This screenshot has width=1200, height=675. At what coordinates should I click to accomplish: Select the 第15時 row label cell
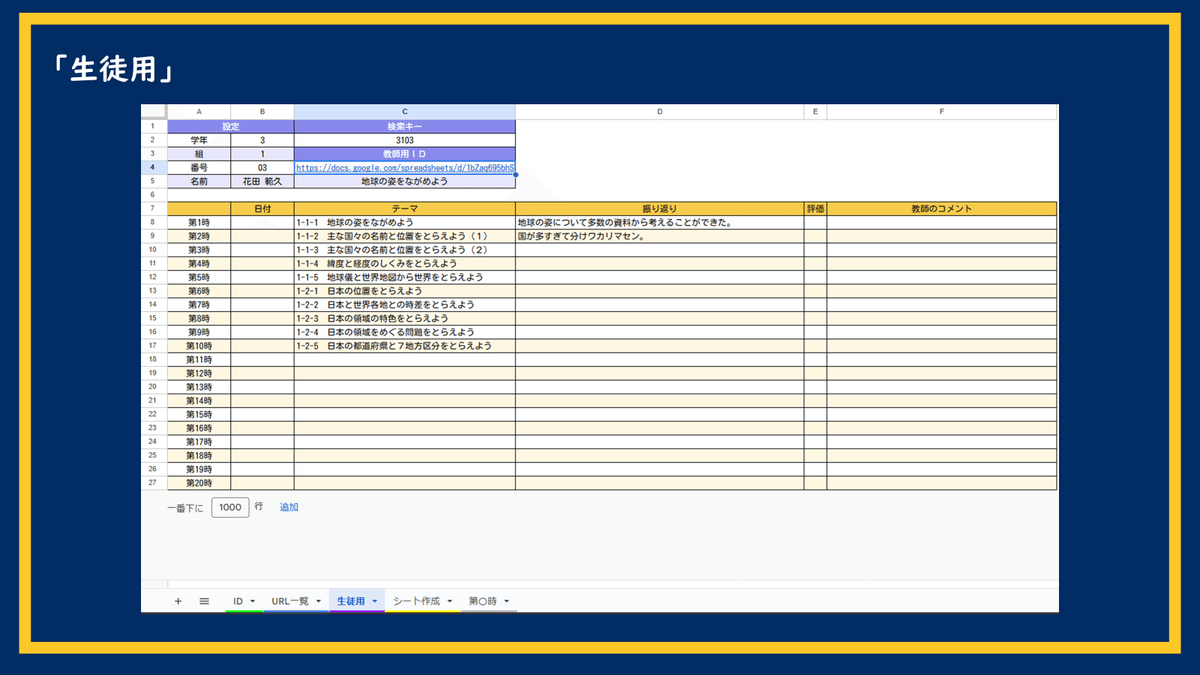[199, 414]
